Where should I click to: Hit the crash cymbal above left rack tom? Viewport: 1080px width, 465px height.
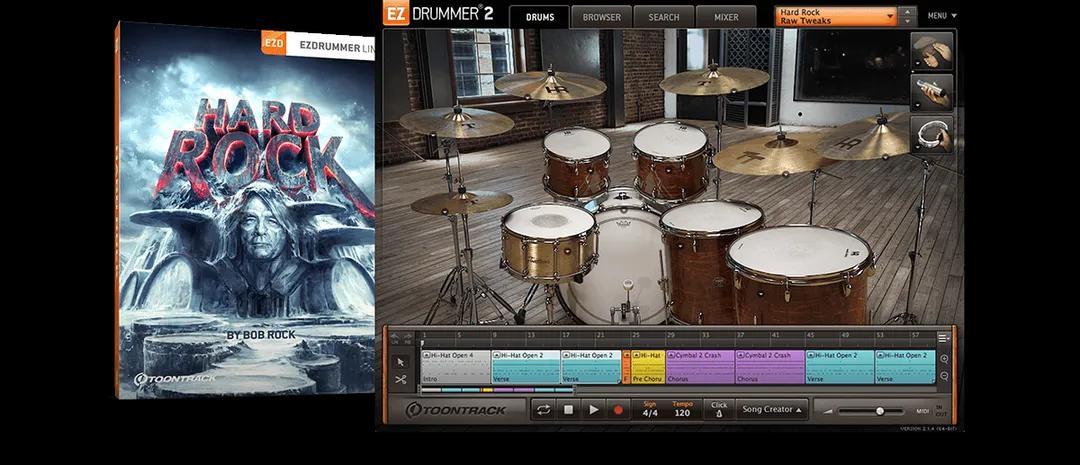click(550, 85)
